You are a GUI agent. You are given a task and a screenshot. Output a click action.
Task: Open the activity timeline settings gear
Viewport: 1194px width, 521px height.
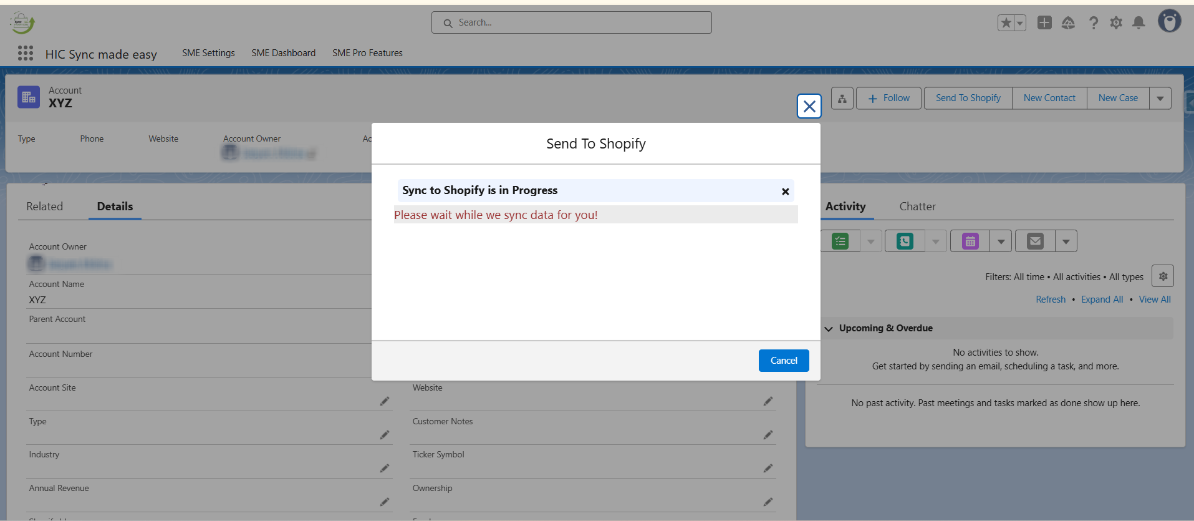[1161, 275]
